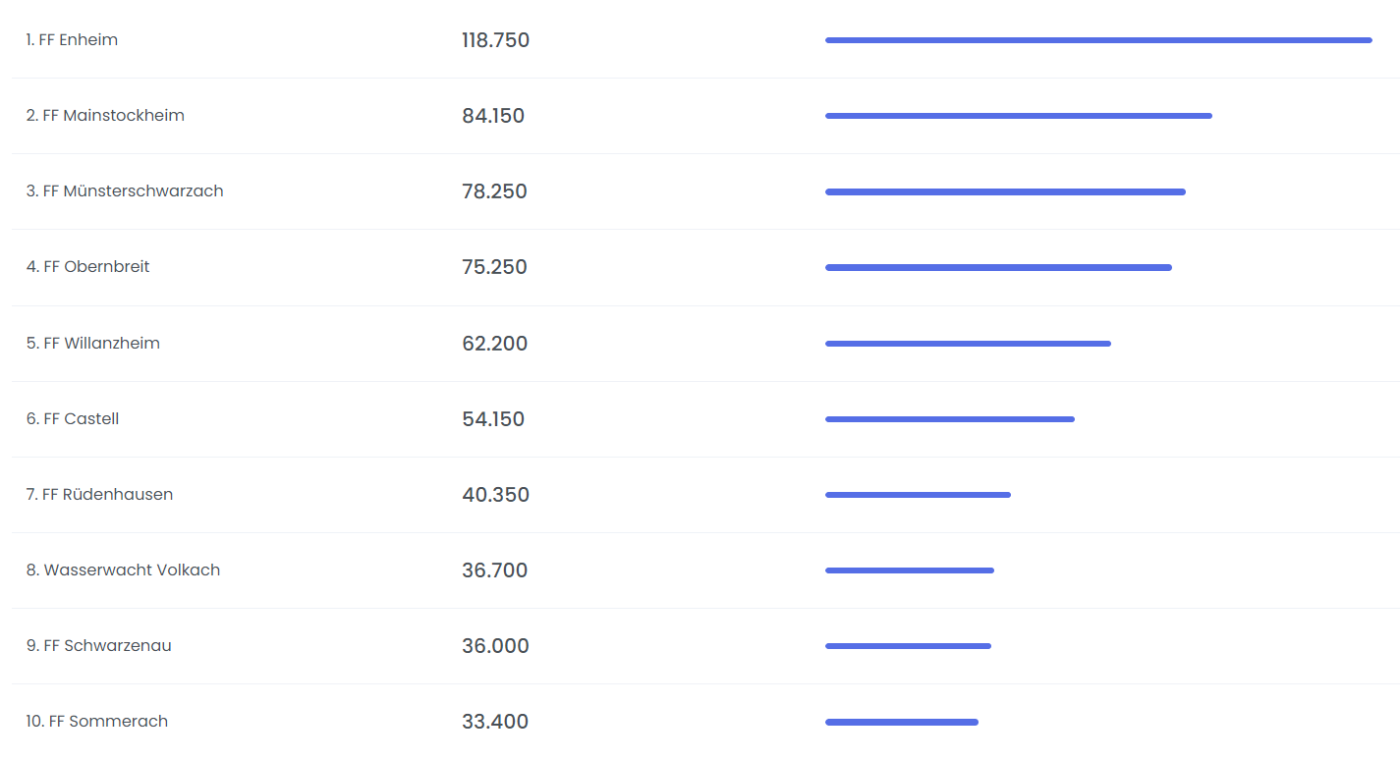Select the 78.250 points figure
1400x760 pixels.
(494, 192)
